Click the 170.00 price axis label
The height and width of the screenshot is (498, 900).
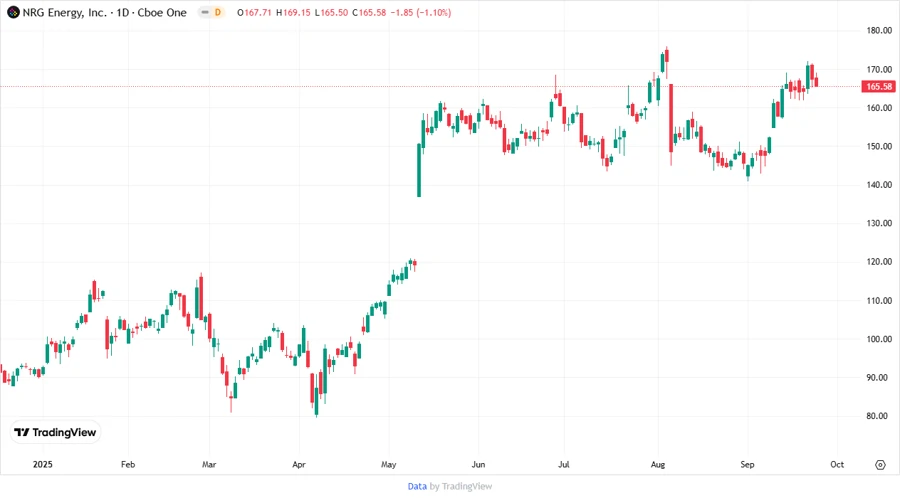pyautogui.click(x=879, y=69)
